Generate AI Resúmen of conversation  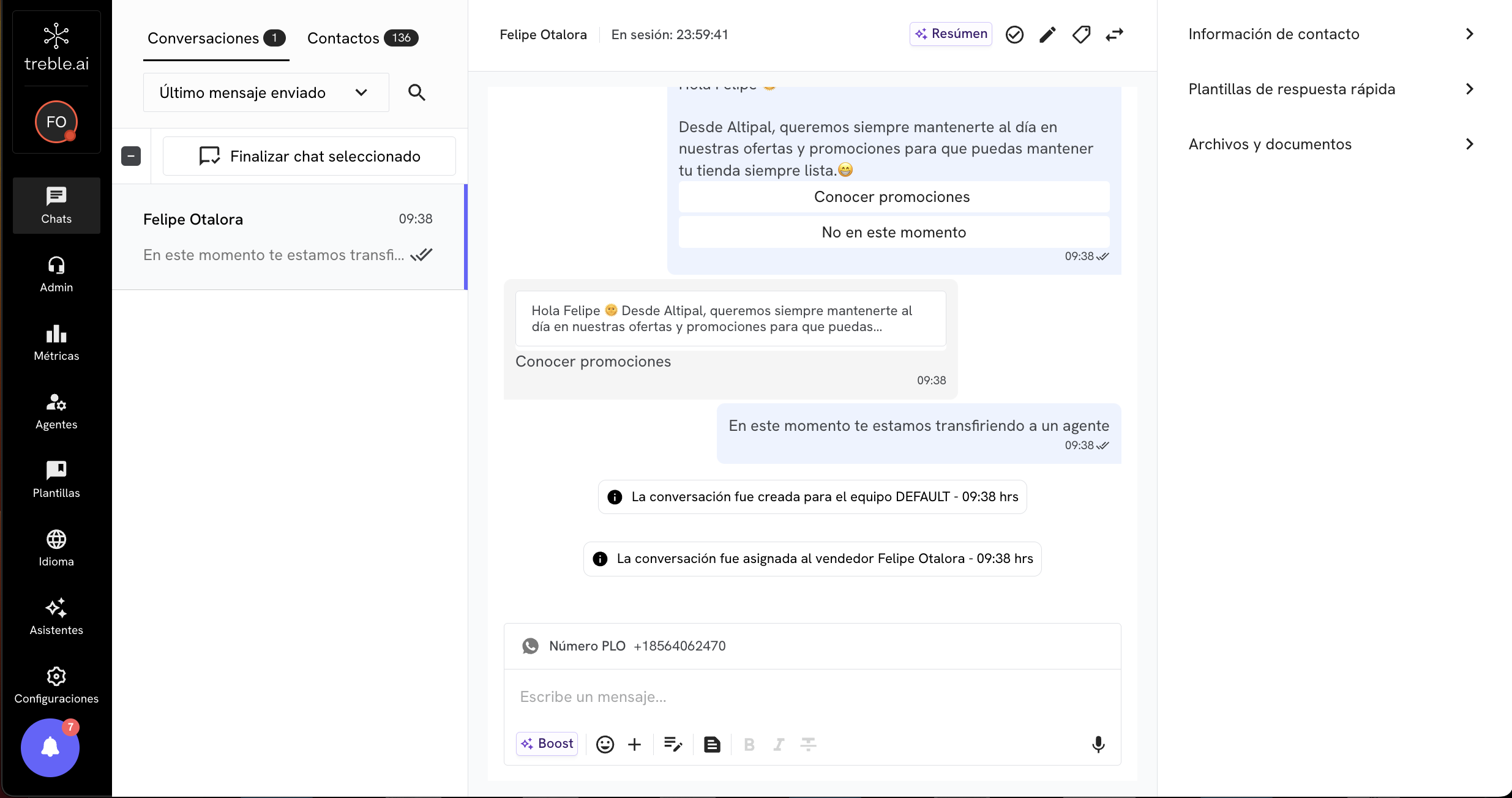pos(951,34)
